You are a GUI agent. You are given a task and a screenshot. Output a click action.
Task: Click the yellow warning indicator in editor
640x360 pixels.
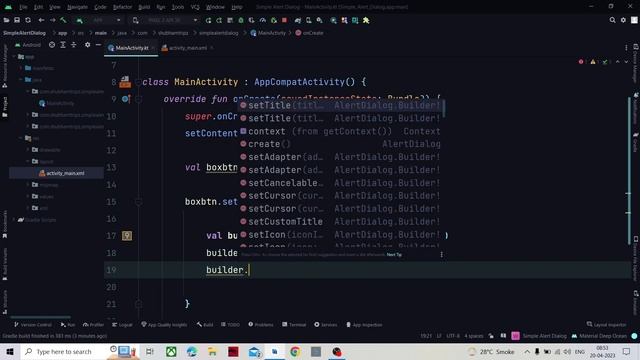tap(593, 62)
